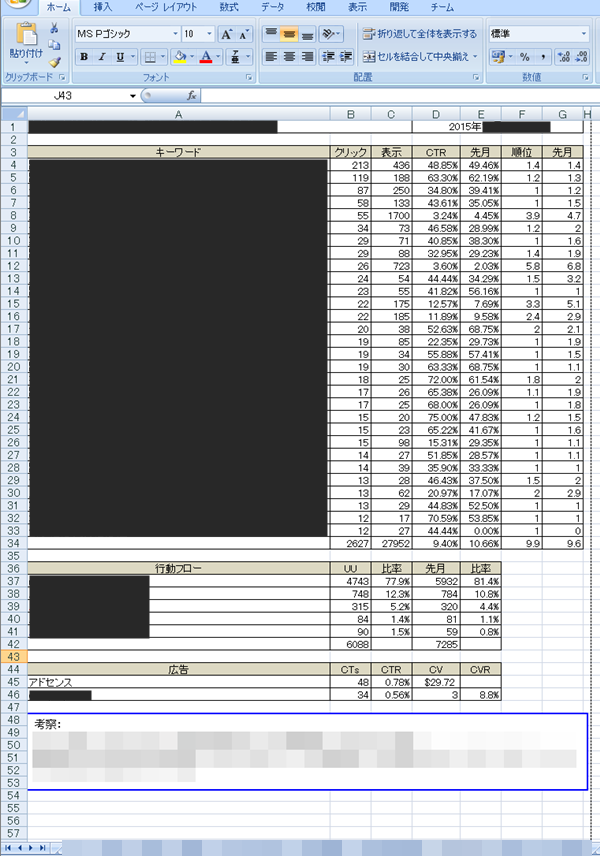Toggle Italic formatting

(102, 57)
